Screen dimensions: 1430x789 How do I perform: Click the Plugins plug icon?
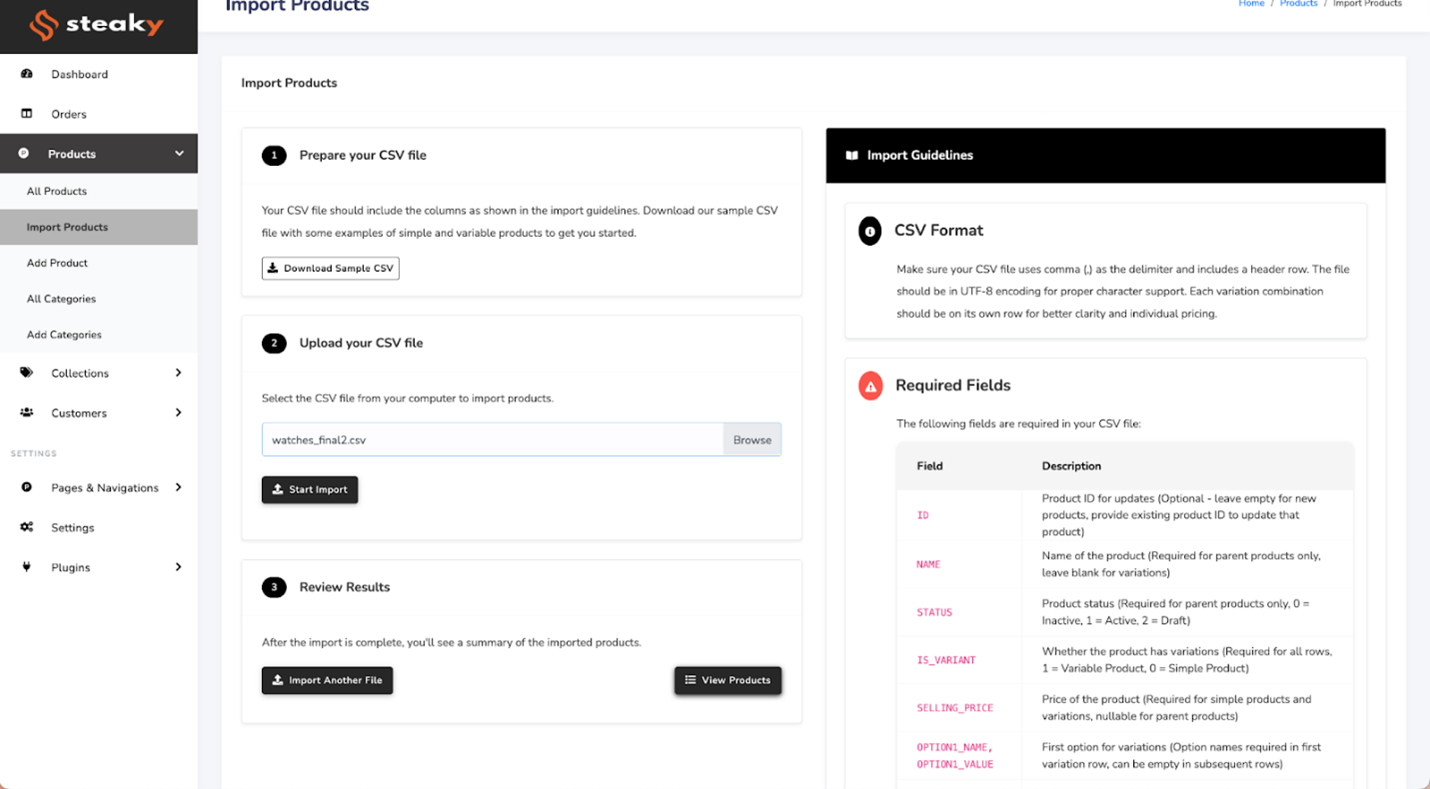coord(27,567)
